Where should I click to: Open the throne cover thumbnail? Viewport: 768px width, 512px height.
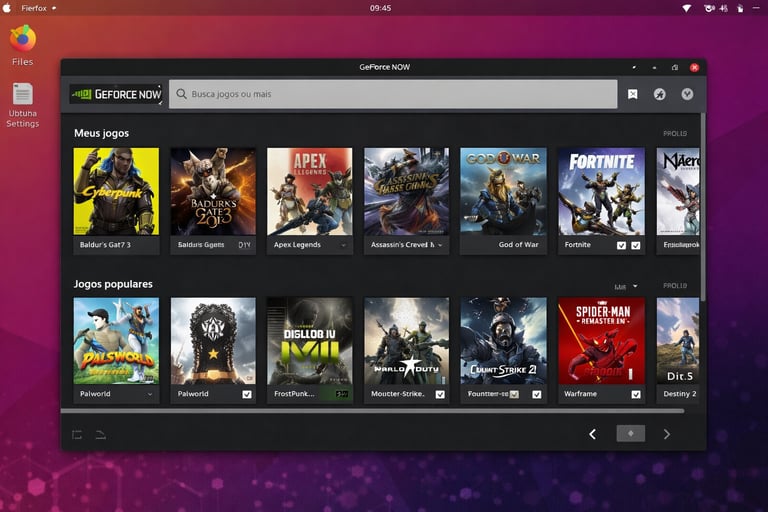(213, 341)
